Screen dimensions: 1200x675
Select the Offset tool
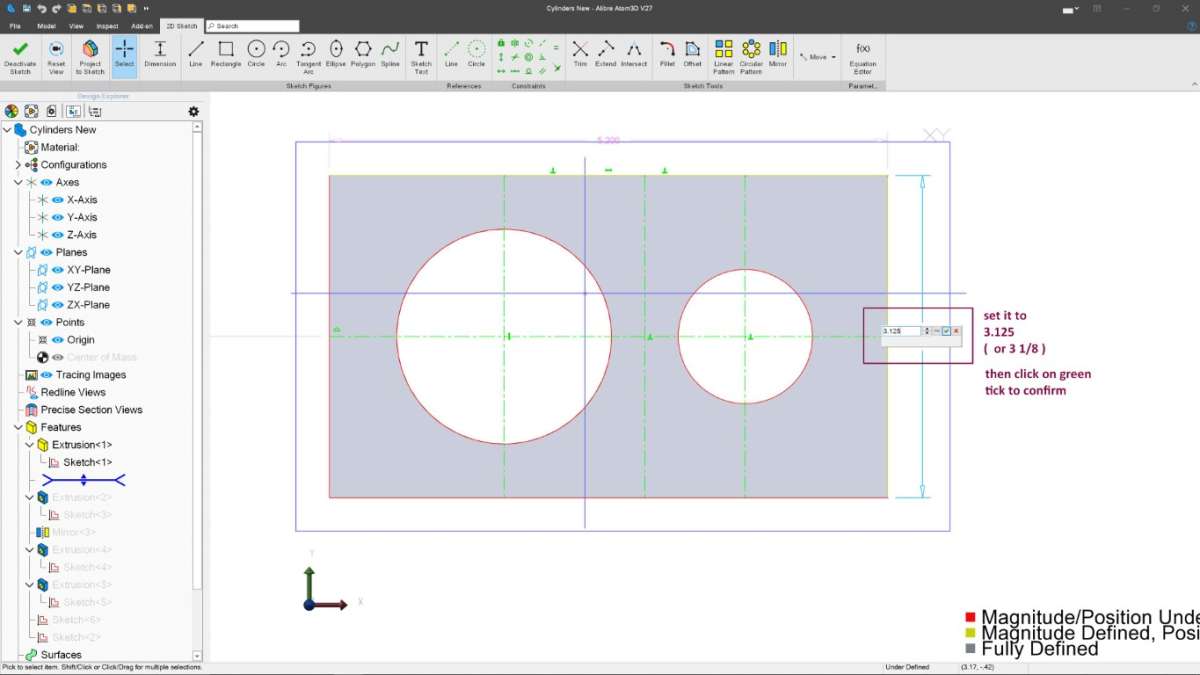click(x=693, y=54)
